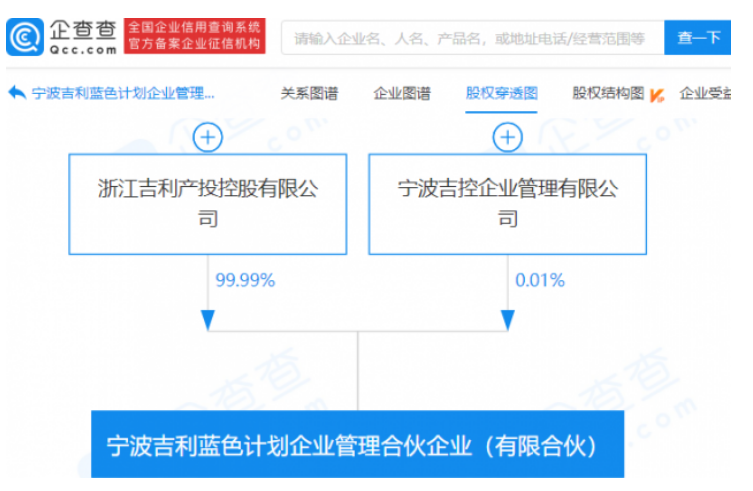This screenshot has height=491, width=753.
Task: Expand shareholders above 浙江吉利产投控股有限公司
Action: pyautogui.click(x=207, y=137)
